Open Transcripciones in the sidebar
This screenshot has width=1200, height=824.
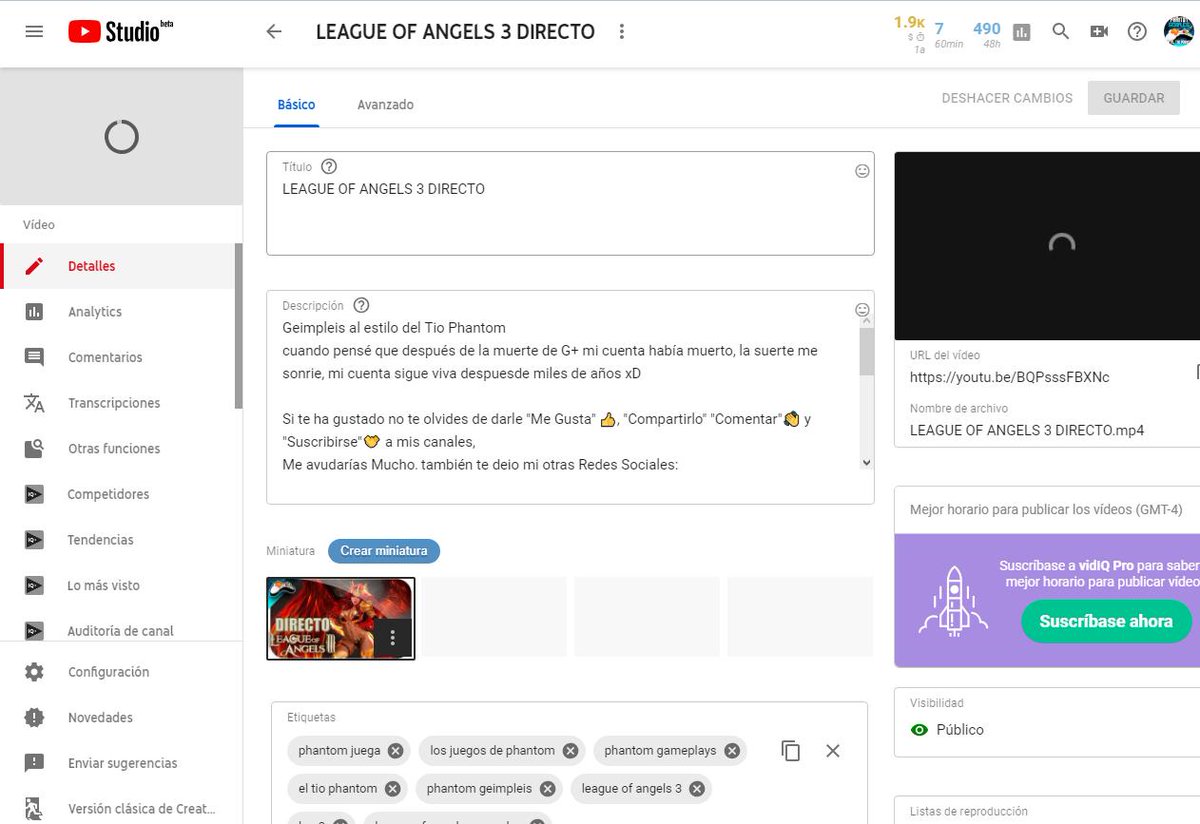[x=118, y=403]
